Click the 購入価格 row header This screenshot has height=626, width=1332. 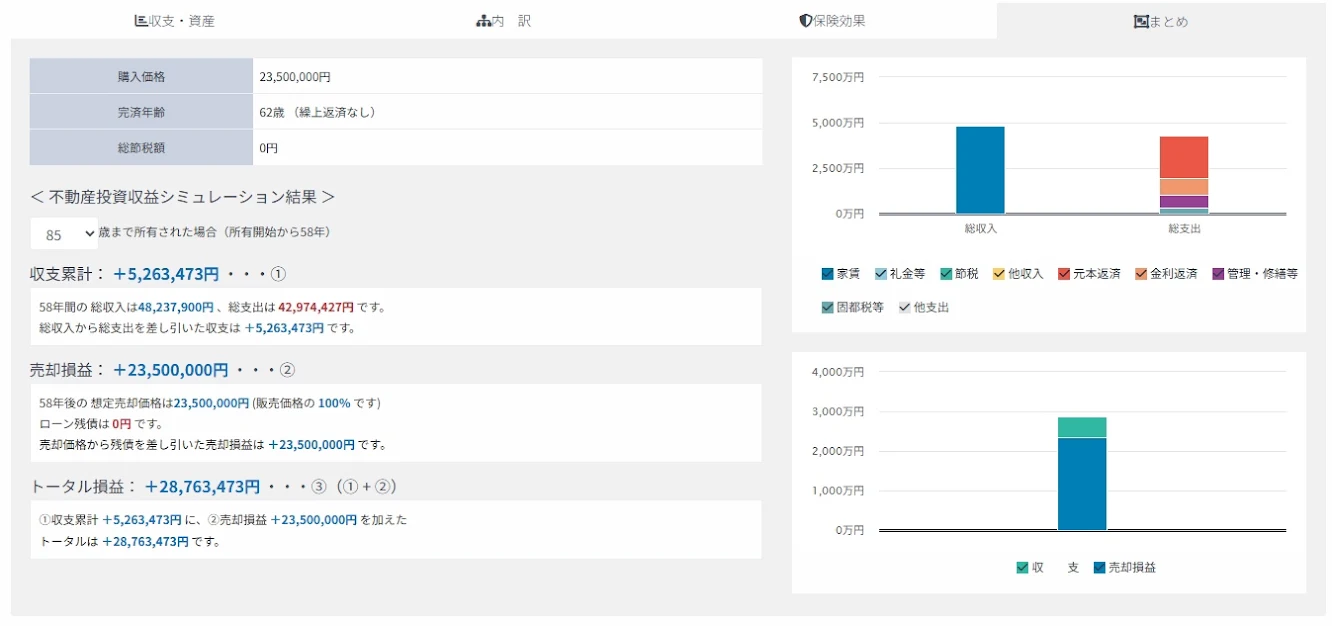point(141,76)
